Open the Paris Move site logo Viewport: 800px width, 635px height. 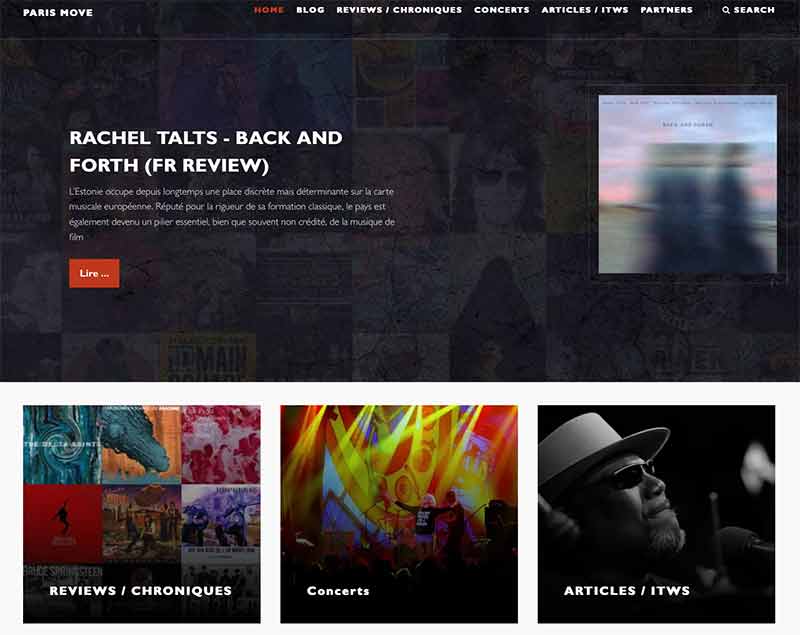pos(58,12)
